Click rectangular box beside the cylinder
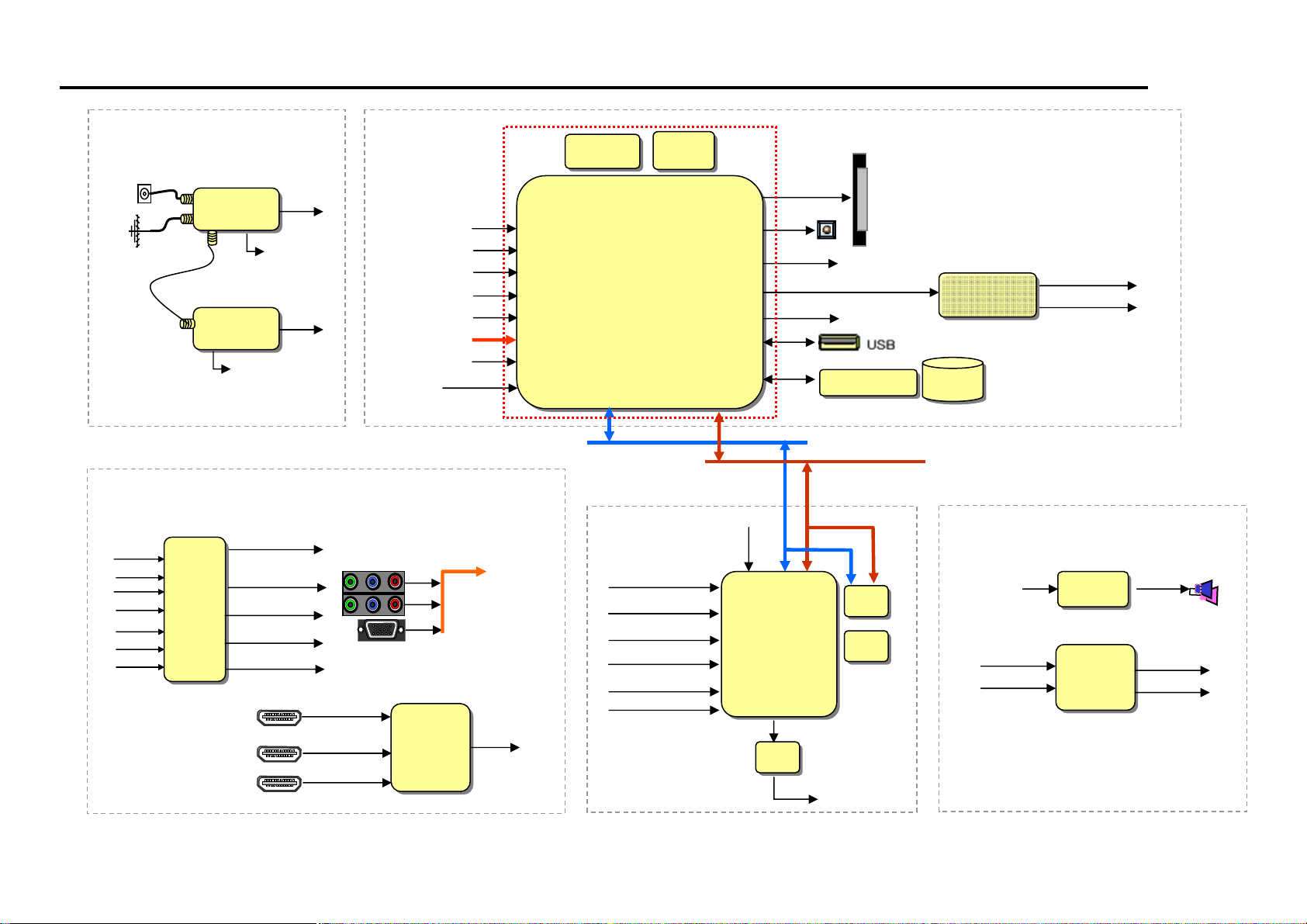This screenshot has height=924, width=1307. (869, 383)
